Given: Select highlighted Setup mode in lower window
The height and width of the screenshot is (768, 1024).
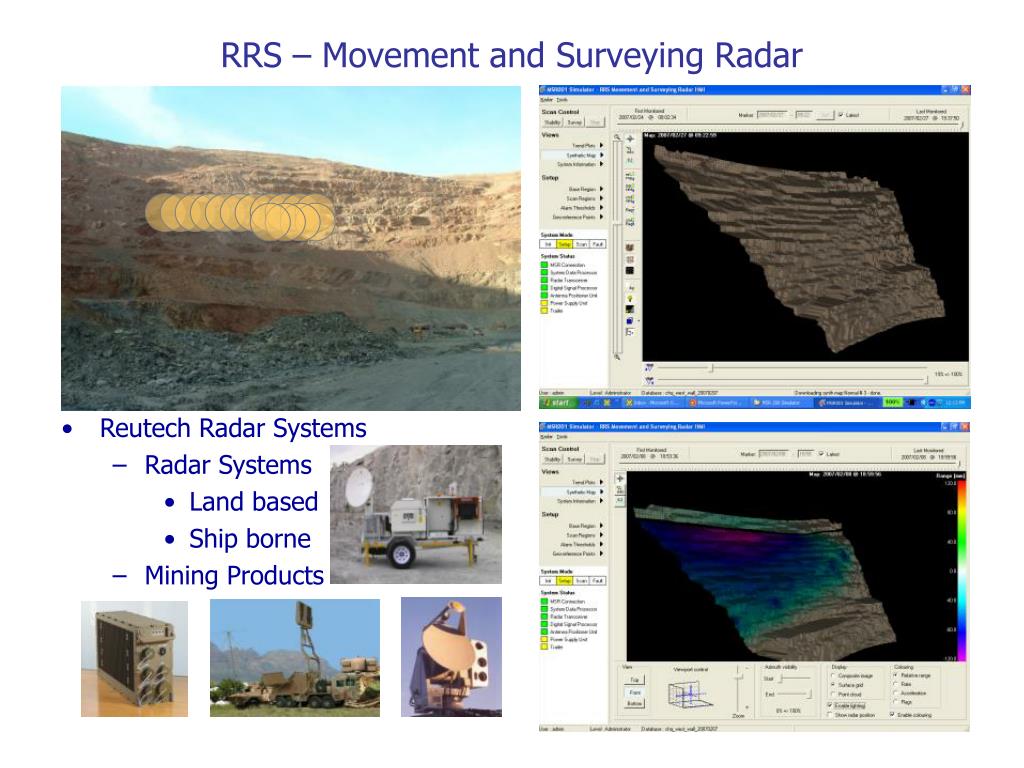Looking at the screenshot, I should (x=564, y=581).
